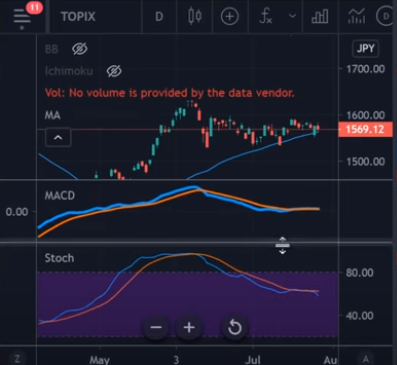Click the Vol no volume warning text
Screen dimensions: 397x365
(169, 93)
